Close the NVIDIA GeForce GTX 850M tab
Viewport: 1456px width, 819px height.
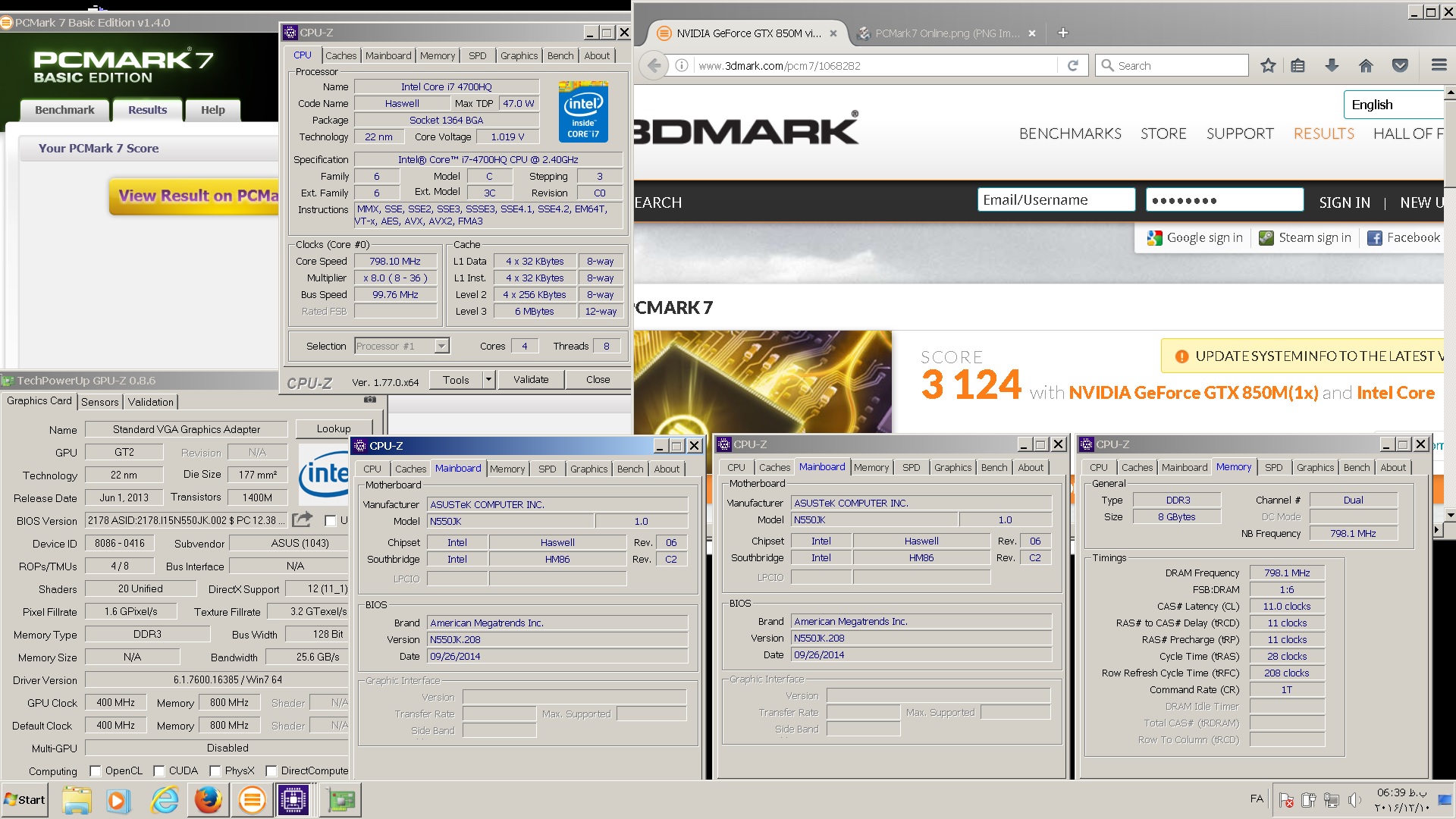coord(833,33)
